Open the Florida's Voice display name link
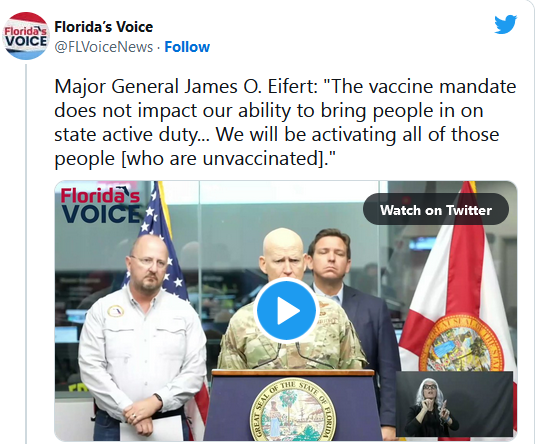This screenshot has width=560, height=444. pyautogui.click(x=104, y=27)
